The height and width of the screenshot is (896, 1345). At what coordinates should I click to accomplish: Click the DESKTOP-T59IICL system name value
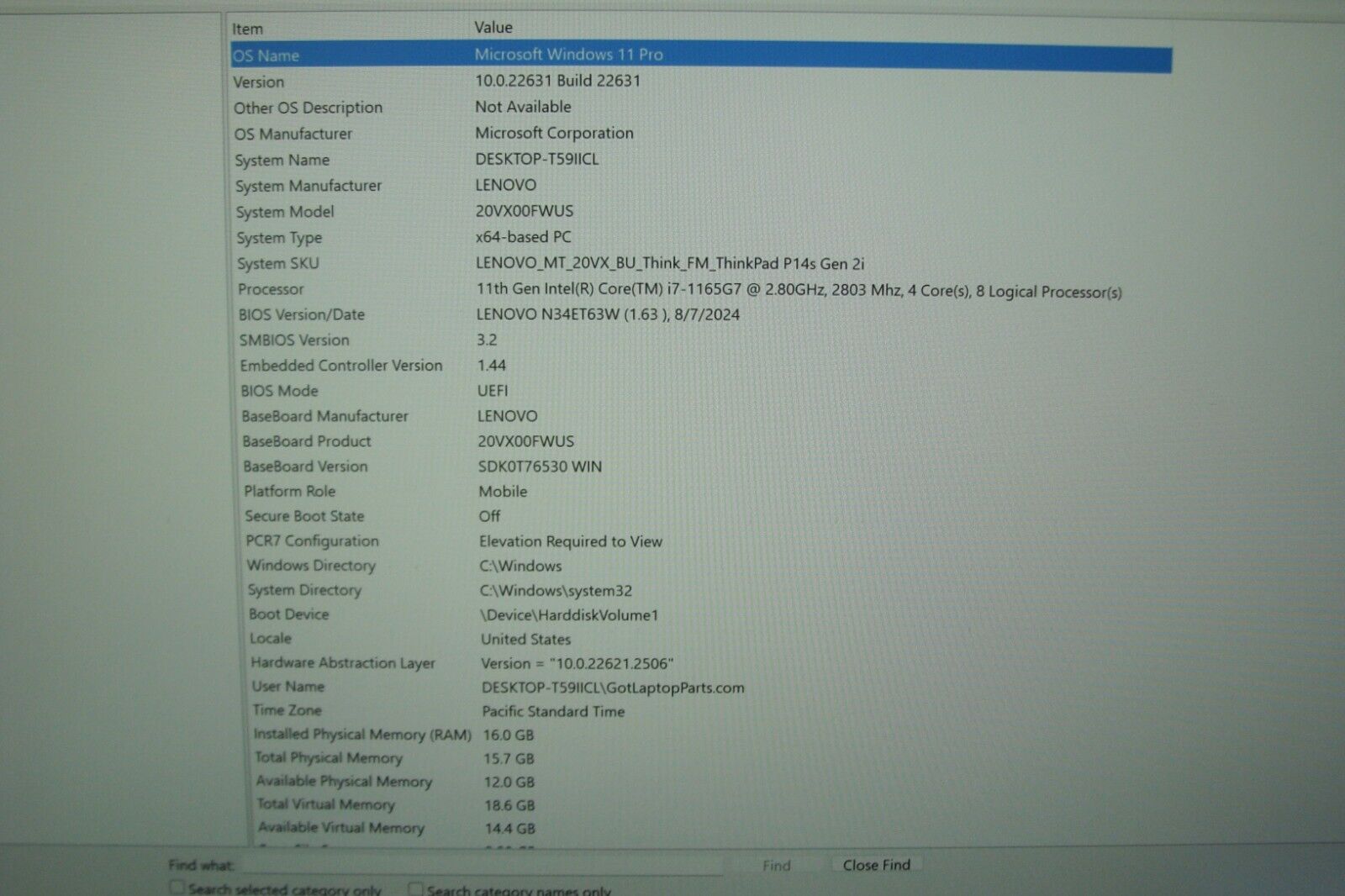coord(537,159)
